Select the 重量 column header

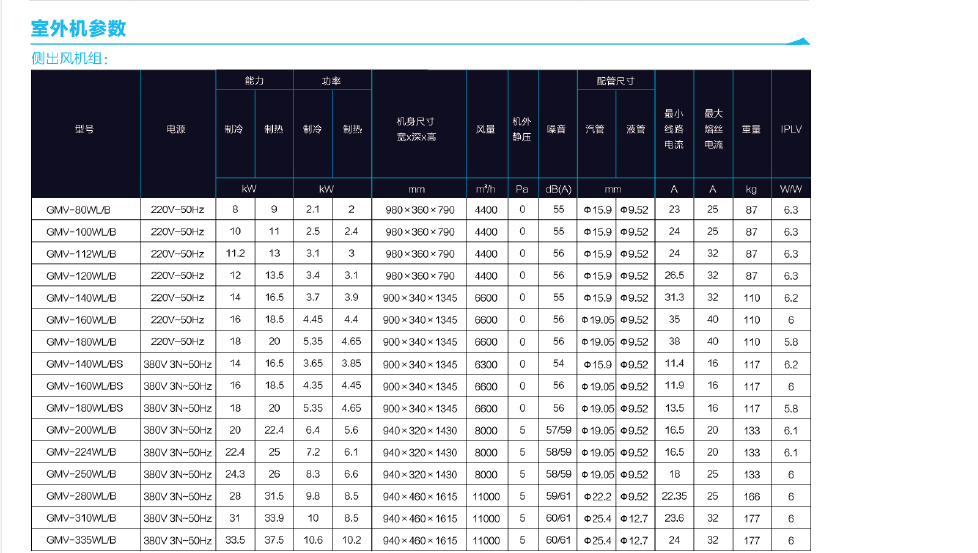coord(751,130)
